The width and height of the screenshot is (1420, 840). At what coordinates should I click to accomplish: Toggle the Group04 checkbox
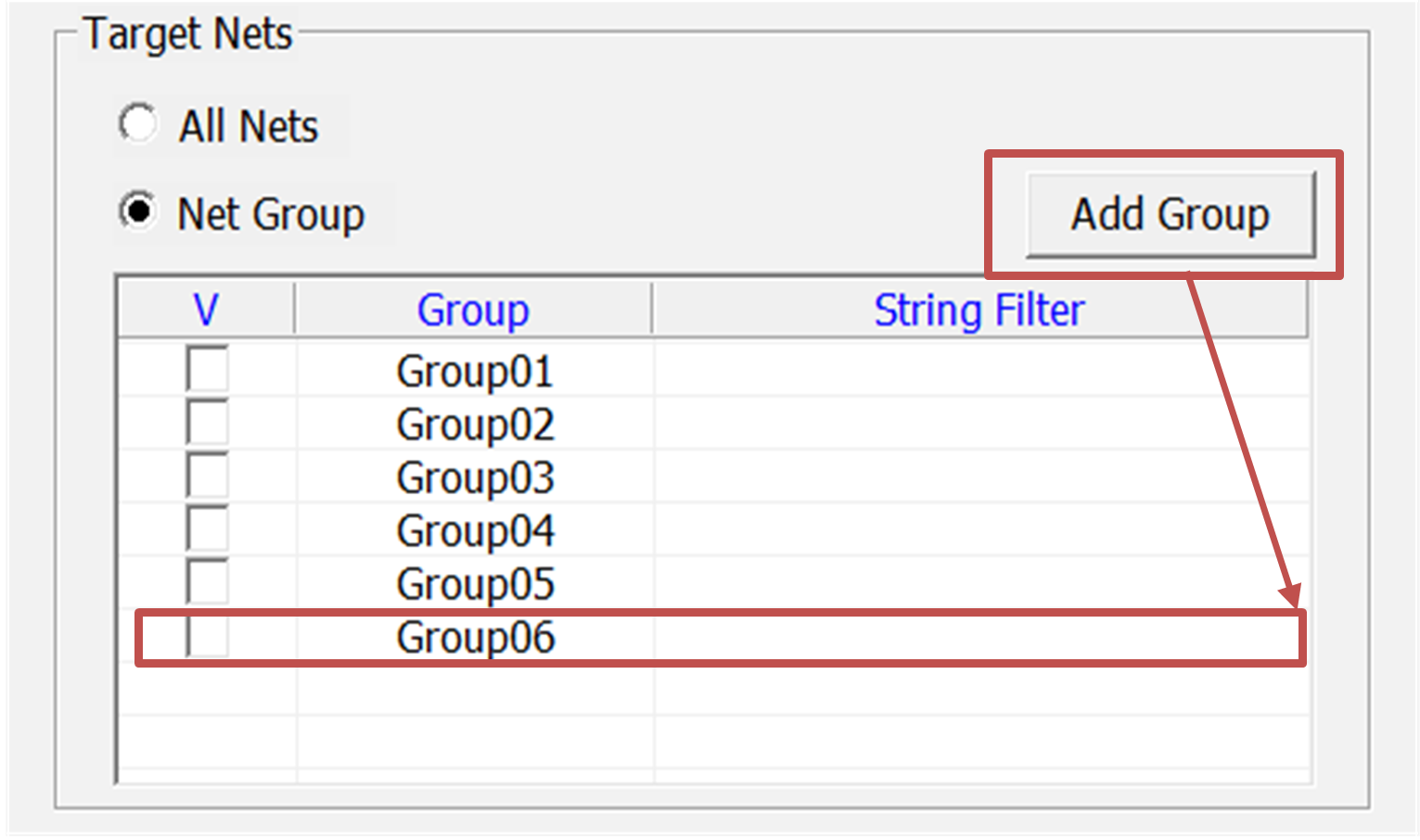click(207, 529)
